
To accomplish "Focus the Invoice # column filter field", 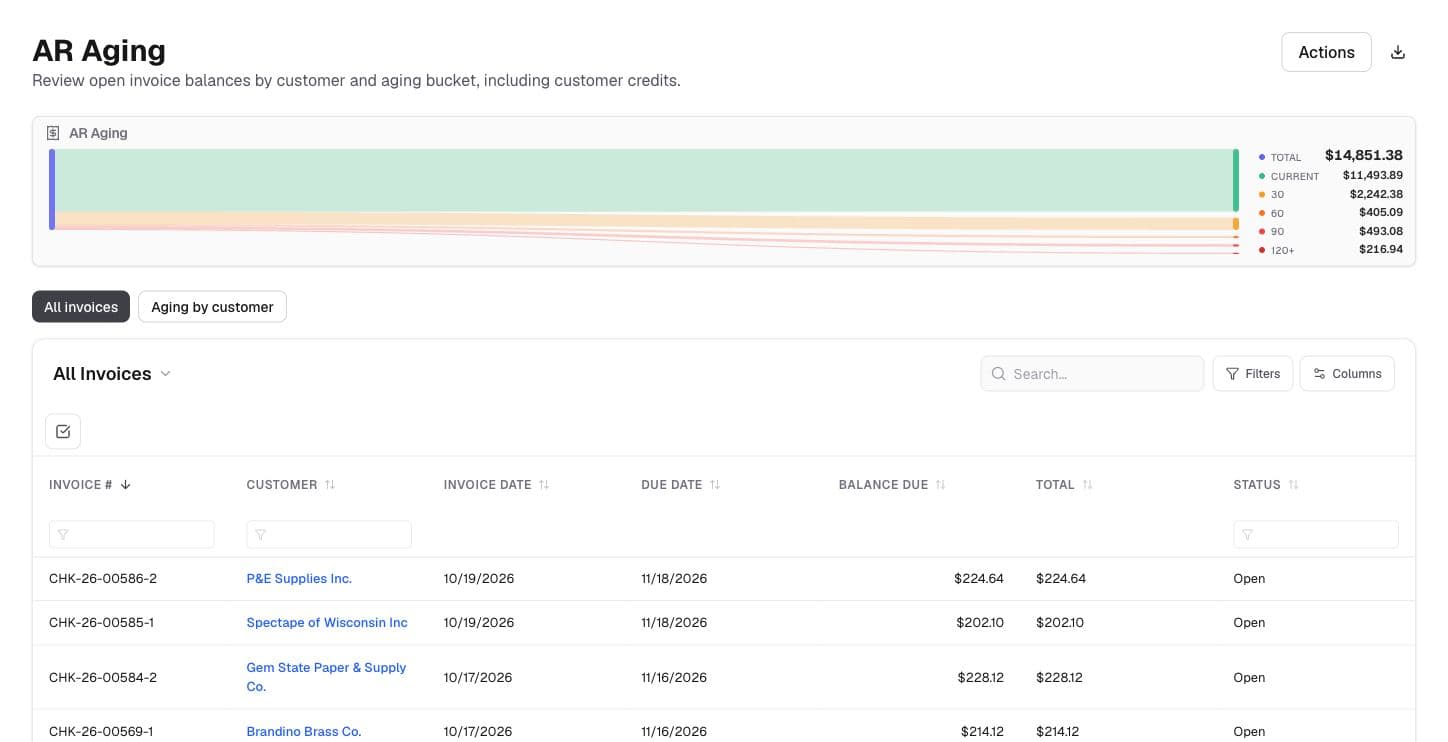I will tap(131, 534).
